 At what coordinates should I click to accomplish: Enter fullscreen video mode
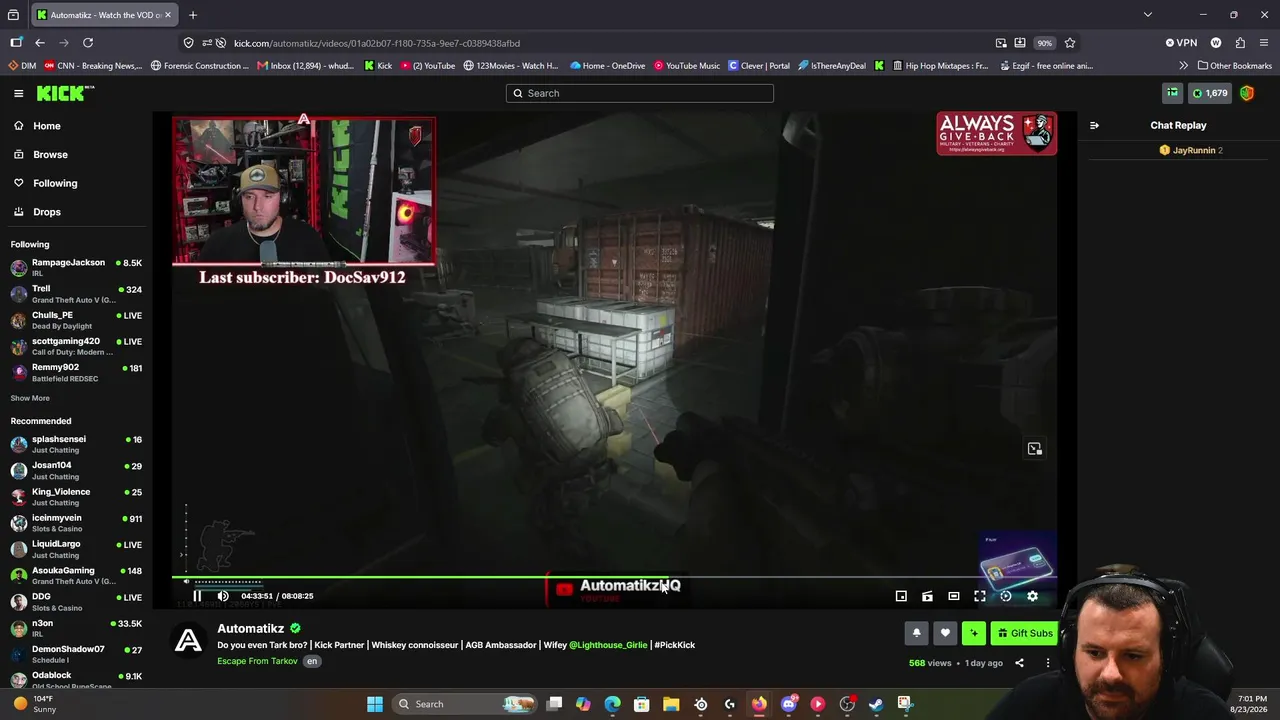coord(980,596)
